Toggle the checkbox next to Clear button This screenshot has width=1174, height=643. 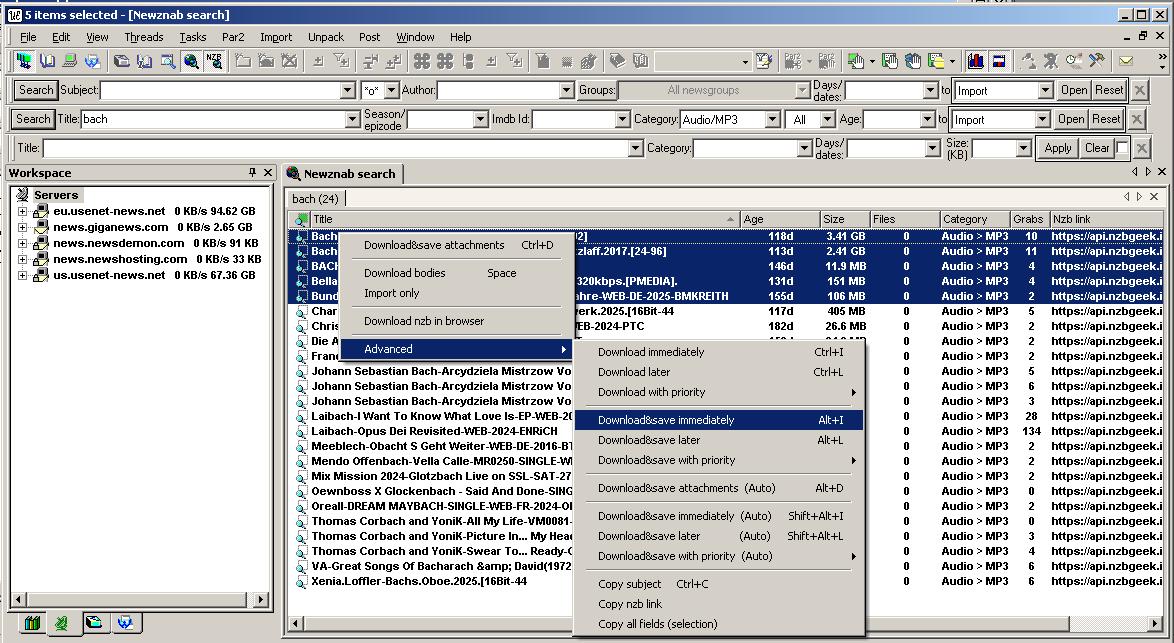click(x=1122, y=148)
